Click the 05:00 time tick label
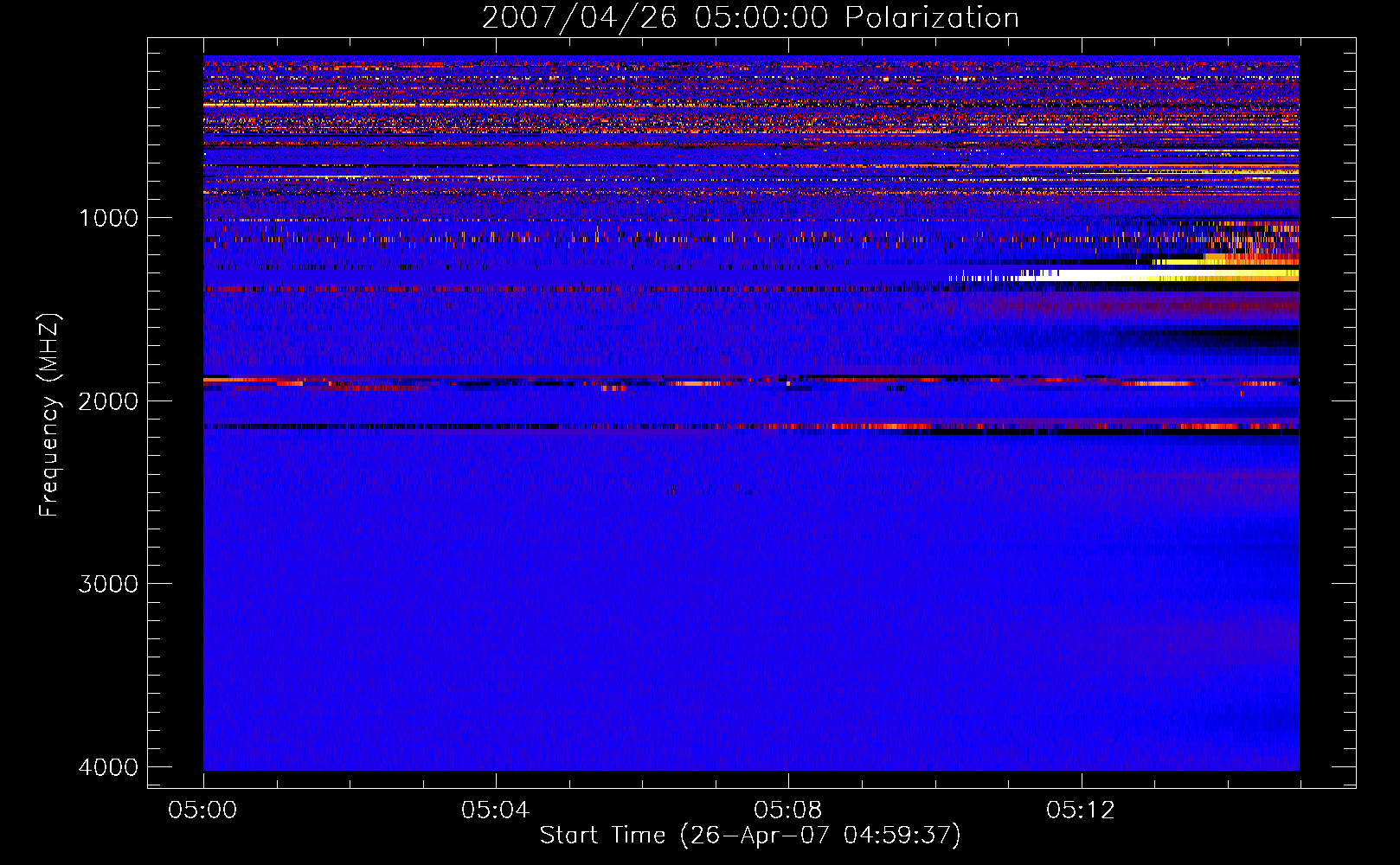Viewport: 1400px width, 865px height. pyautogui.click(x=202, y=811)
